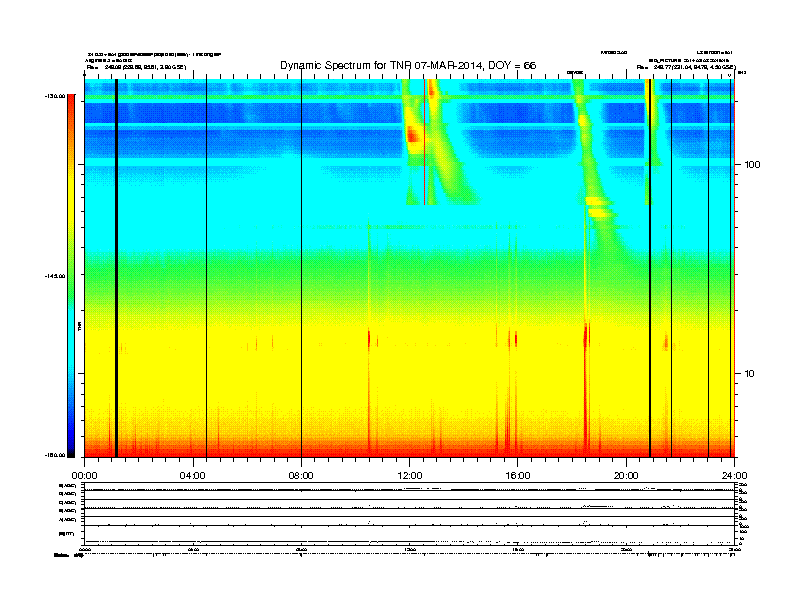Click the yellow striped burst after 18:00
Viewport: 792px width, 612px height.
tap(600, 207)
